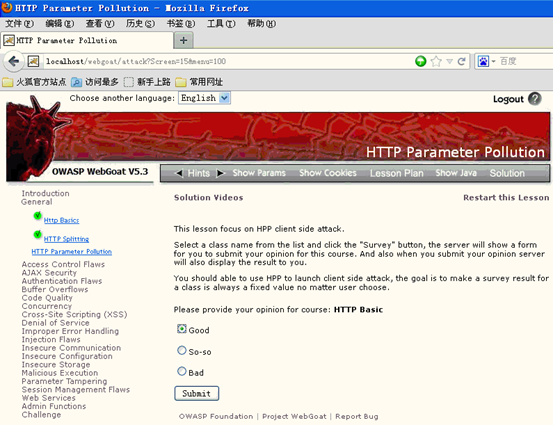Expand the Session Management Flaws category

click(75, 389)
